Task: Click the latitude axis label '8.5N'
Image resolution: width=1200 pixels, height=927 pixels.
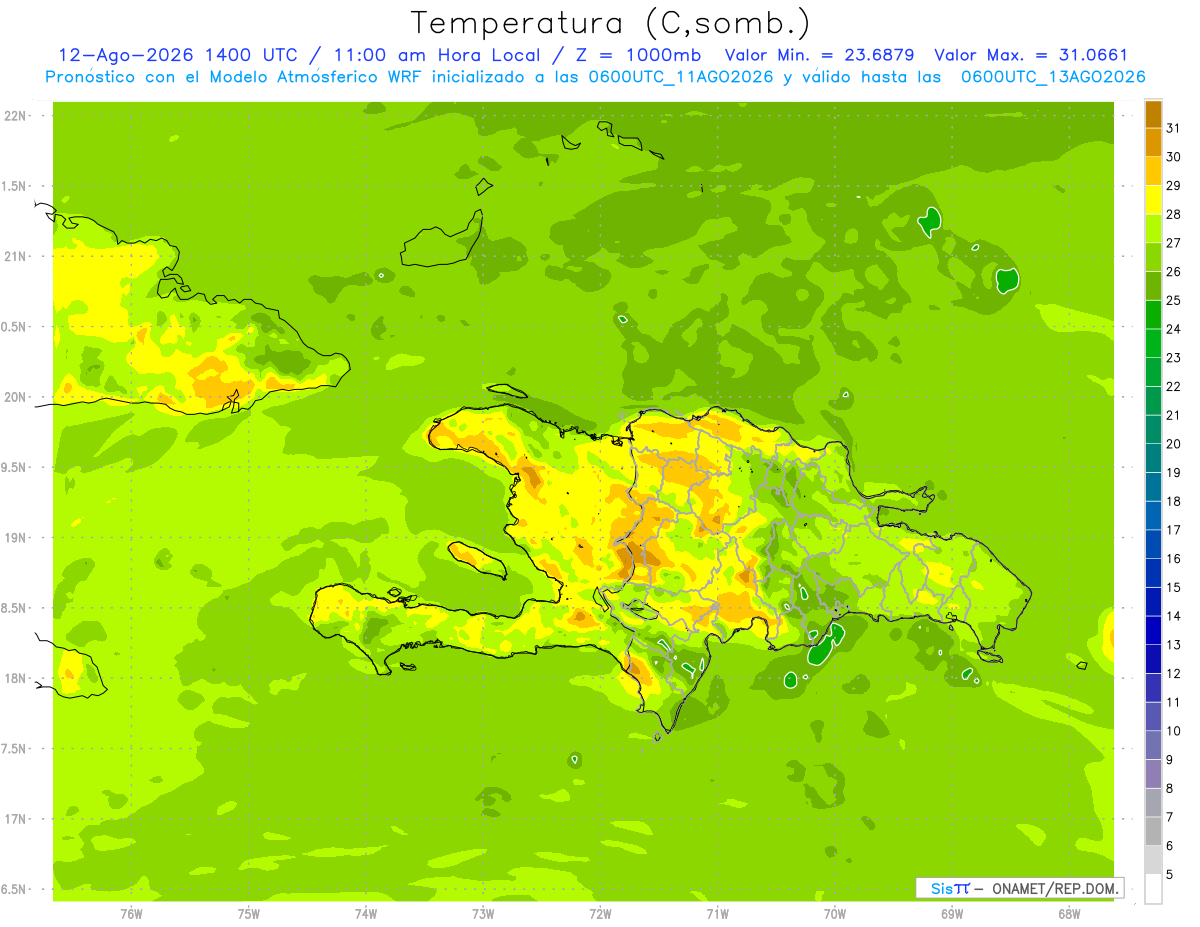Action: click(x=15, y=608)
